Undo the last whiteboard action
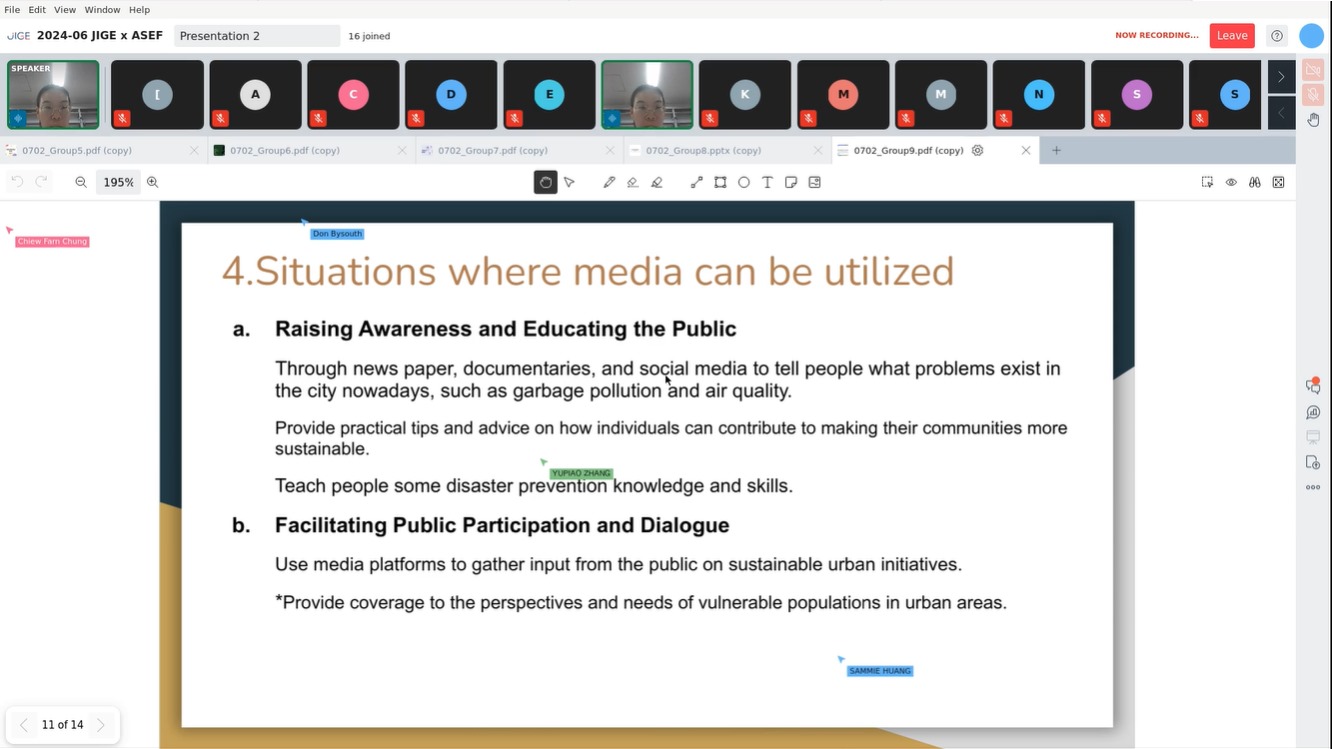The height and width of the screenshot is (749, 1332). (17, 182)
